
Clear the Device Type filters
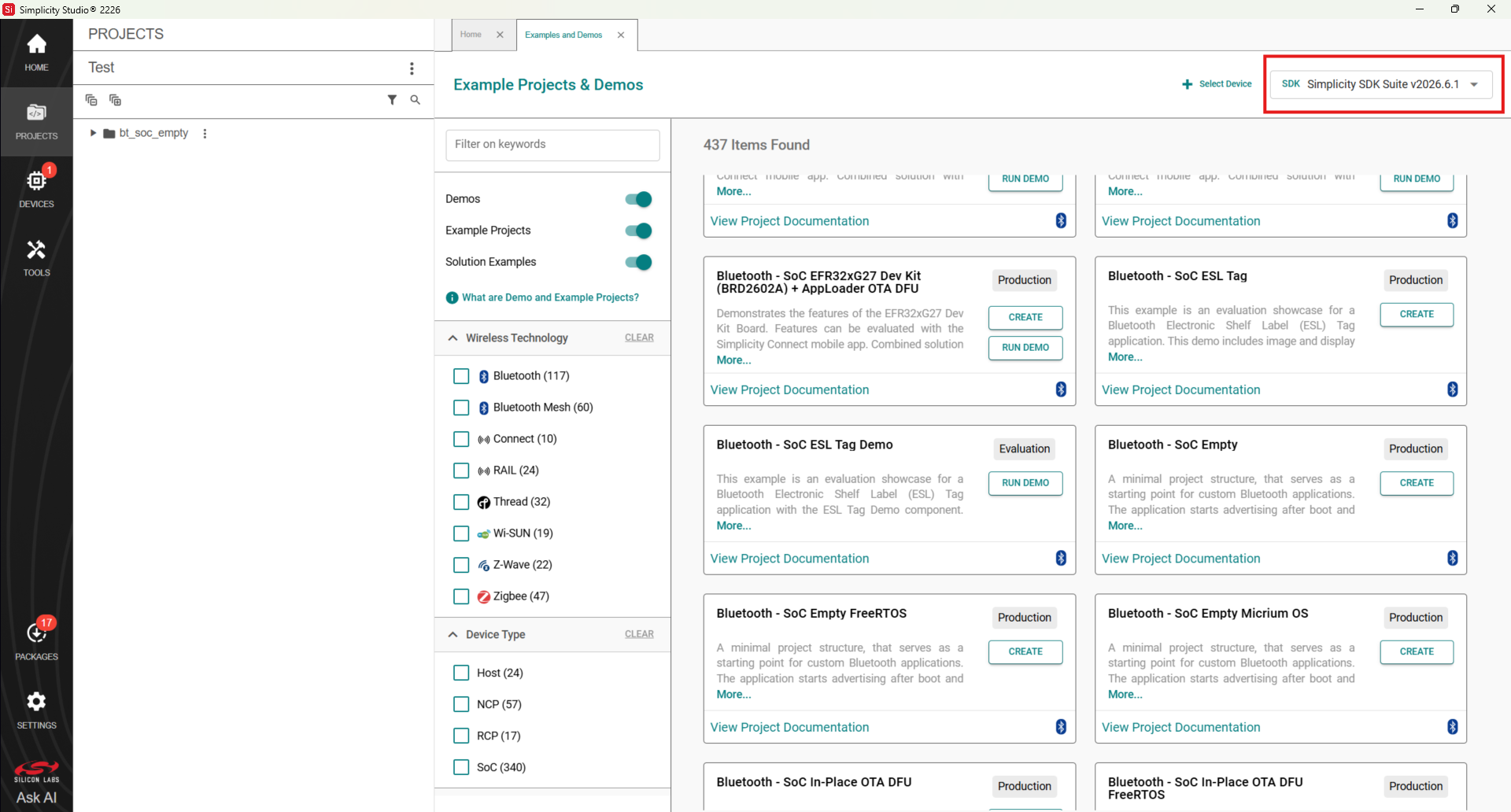click(x=639, y=634)
